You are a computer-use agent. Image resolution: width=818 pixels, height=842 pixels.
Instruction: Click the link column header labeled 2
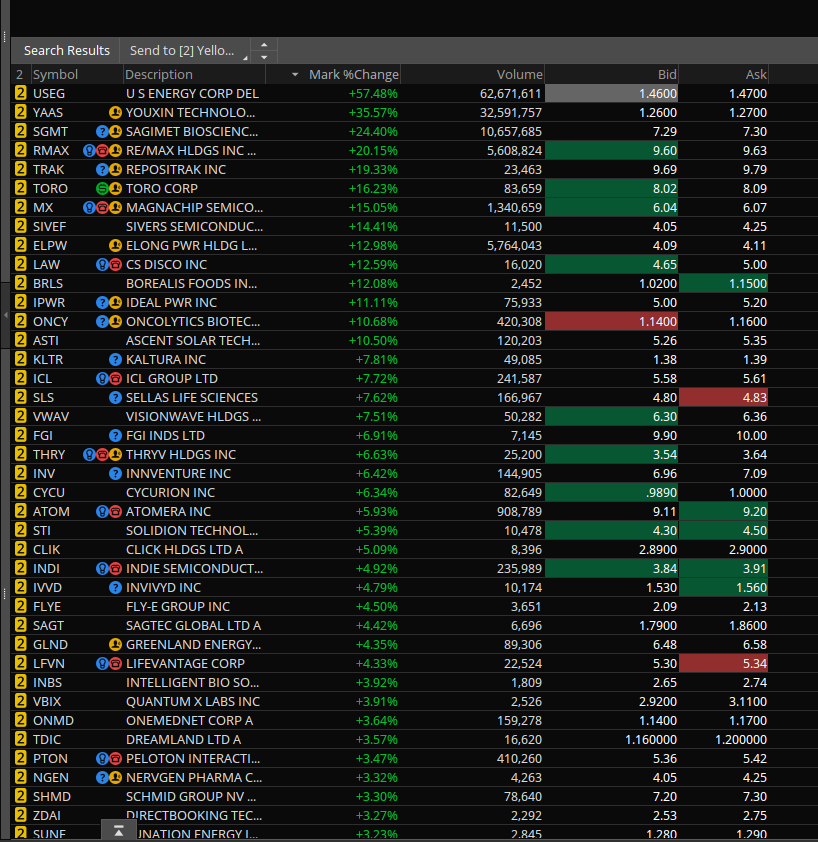click(20, 75)
